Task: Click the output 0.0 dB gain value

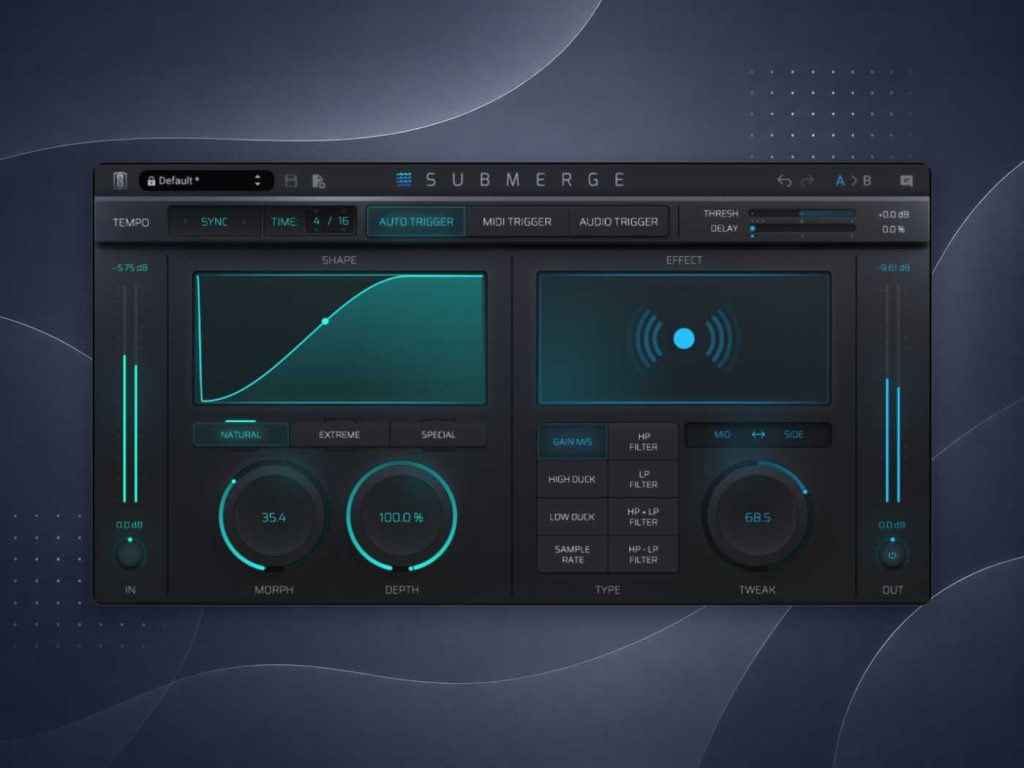Action: click(x=892, y=525)
